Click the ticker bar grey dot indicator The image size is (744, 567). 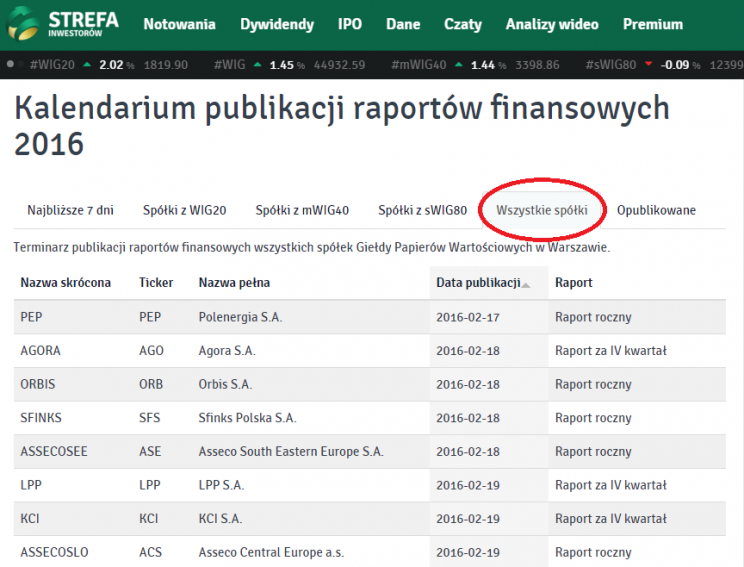point(10,64)
